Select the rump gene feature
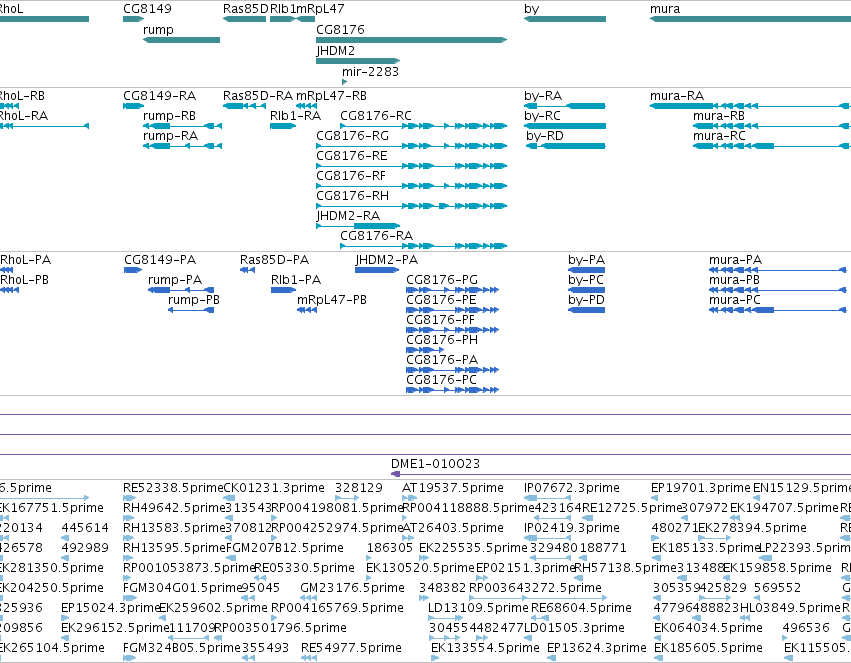 (181, 40)
